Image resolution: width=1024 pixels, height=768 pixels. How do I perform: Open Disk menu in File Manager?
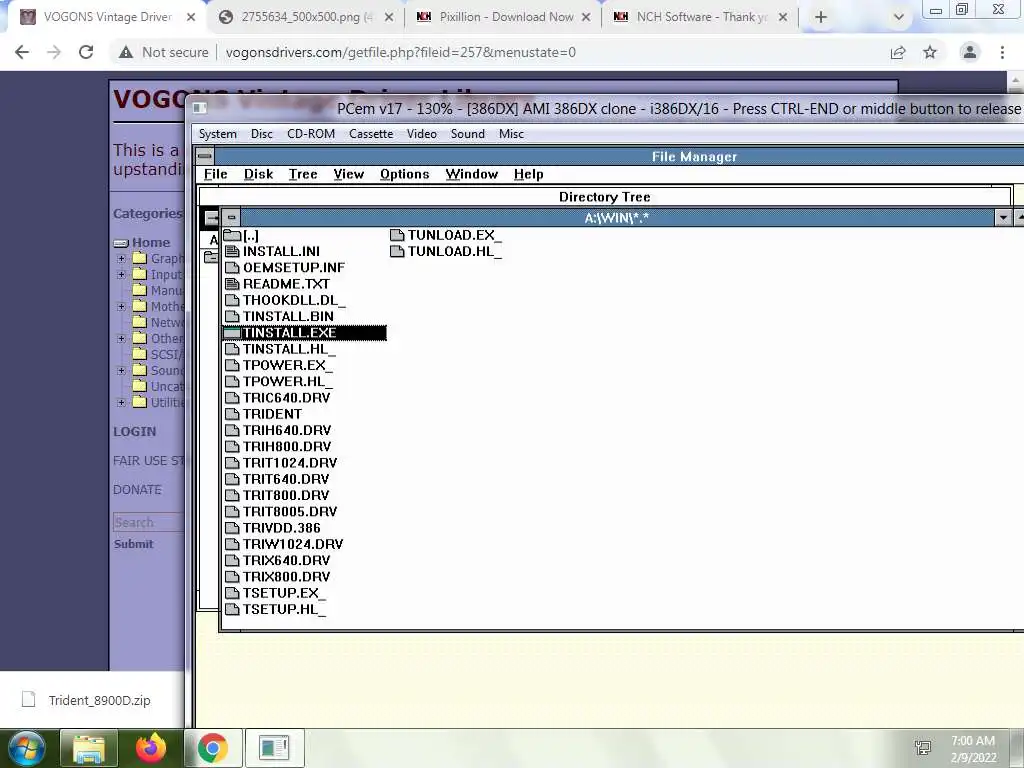(259, 174)
